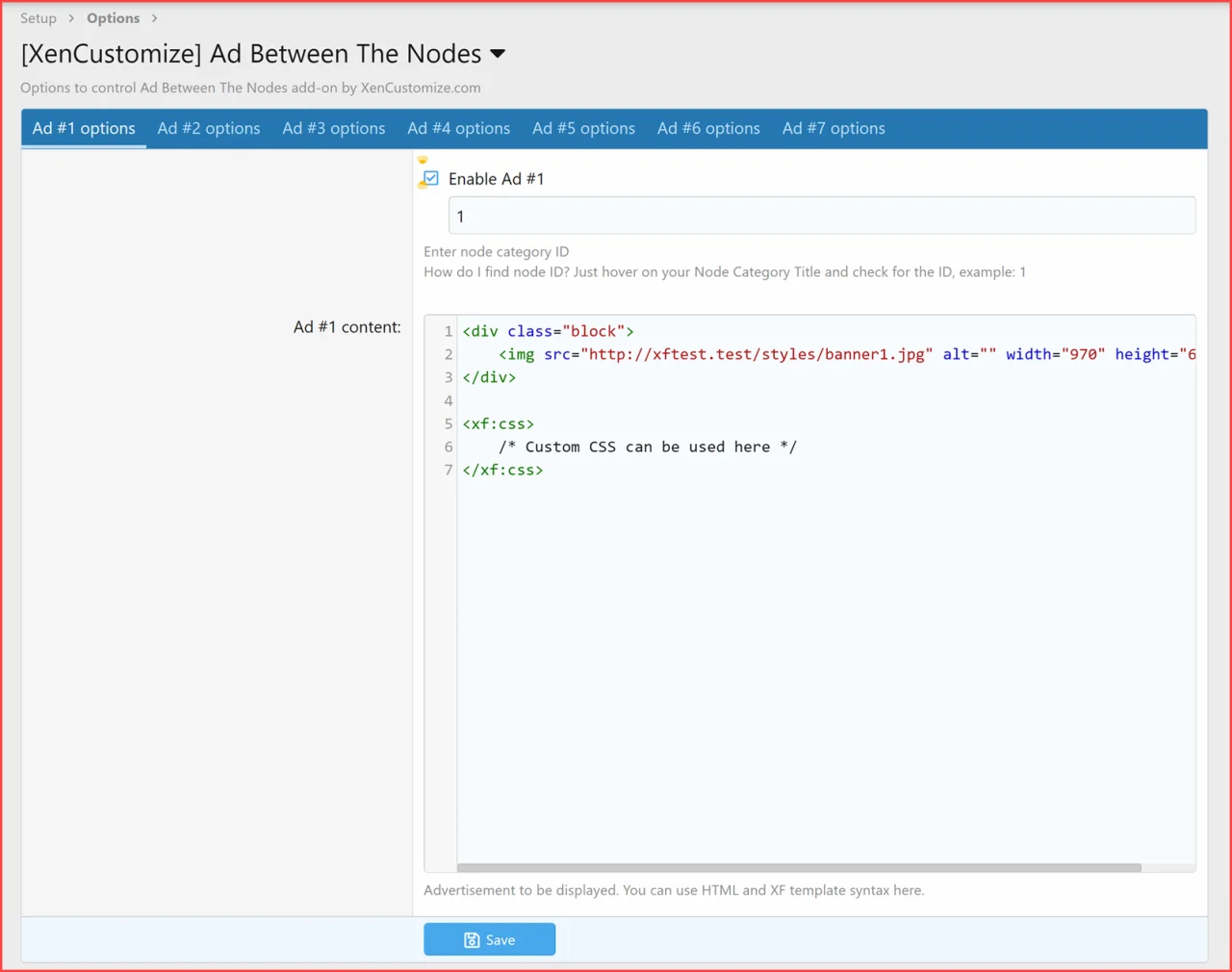The height and width of the screenshot is (972, 1232).
Task: Navigate back via the Setup breadcrumb link
Action: pyautogui.click(x=38, y=17)
